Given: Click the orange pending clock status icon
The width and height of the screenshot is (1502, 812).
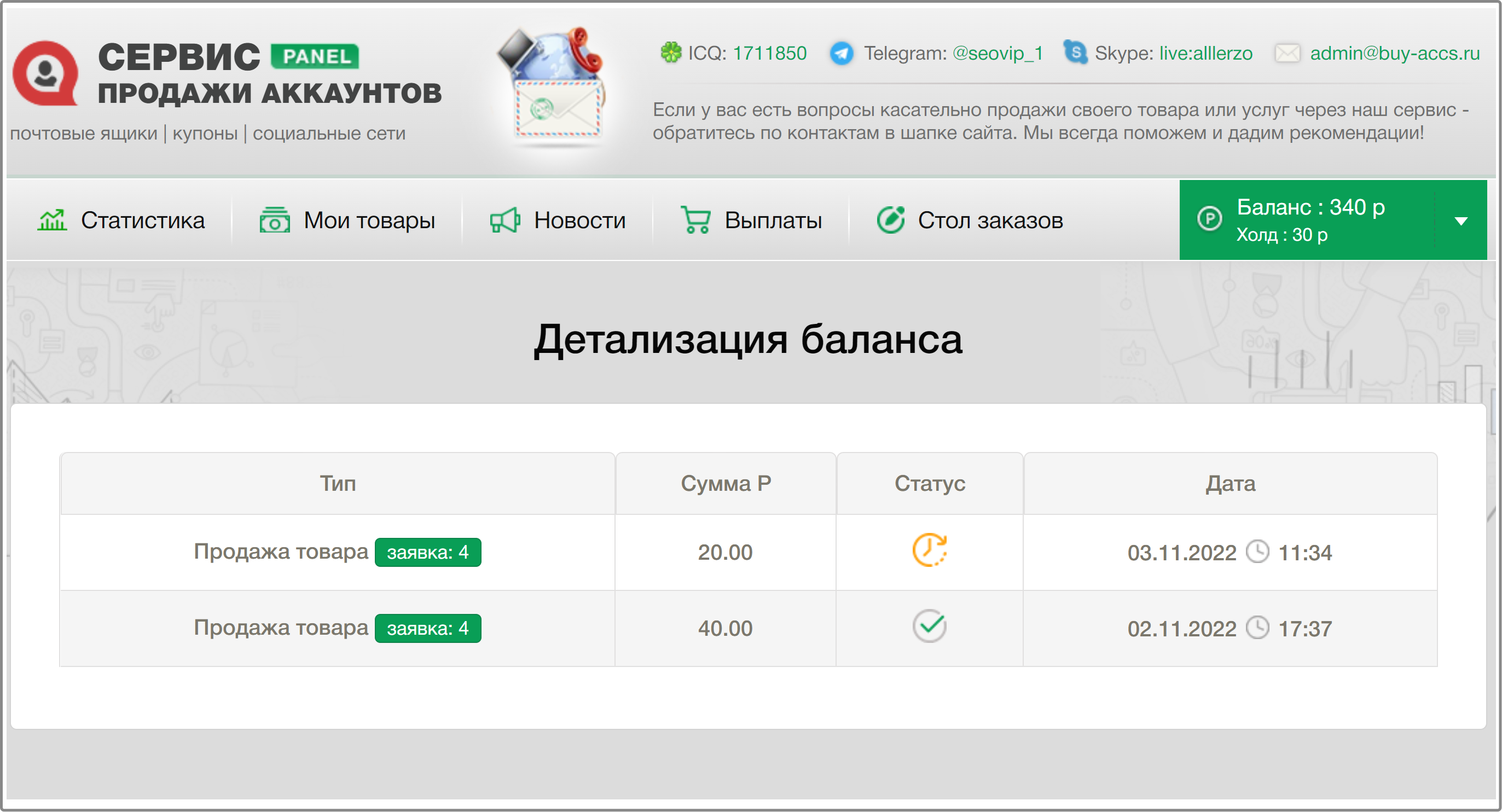Looking at the screenshot, I should [x=930, y=550].
